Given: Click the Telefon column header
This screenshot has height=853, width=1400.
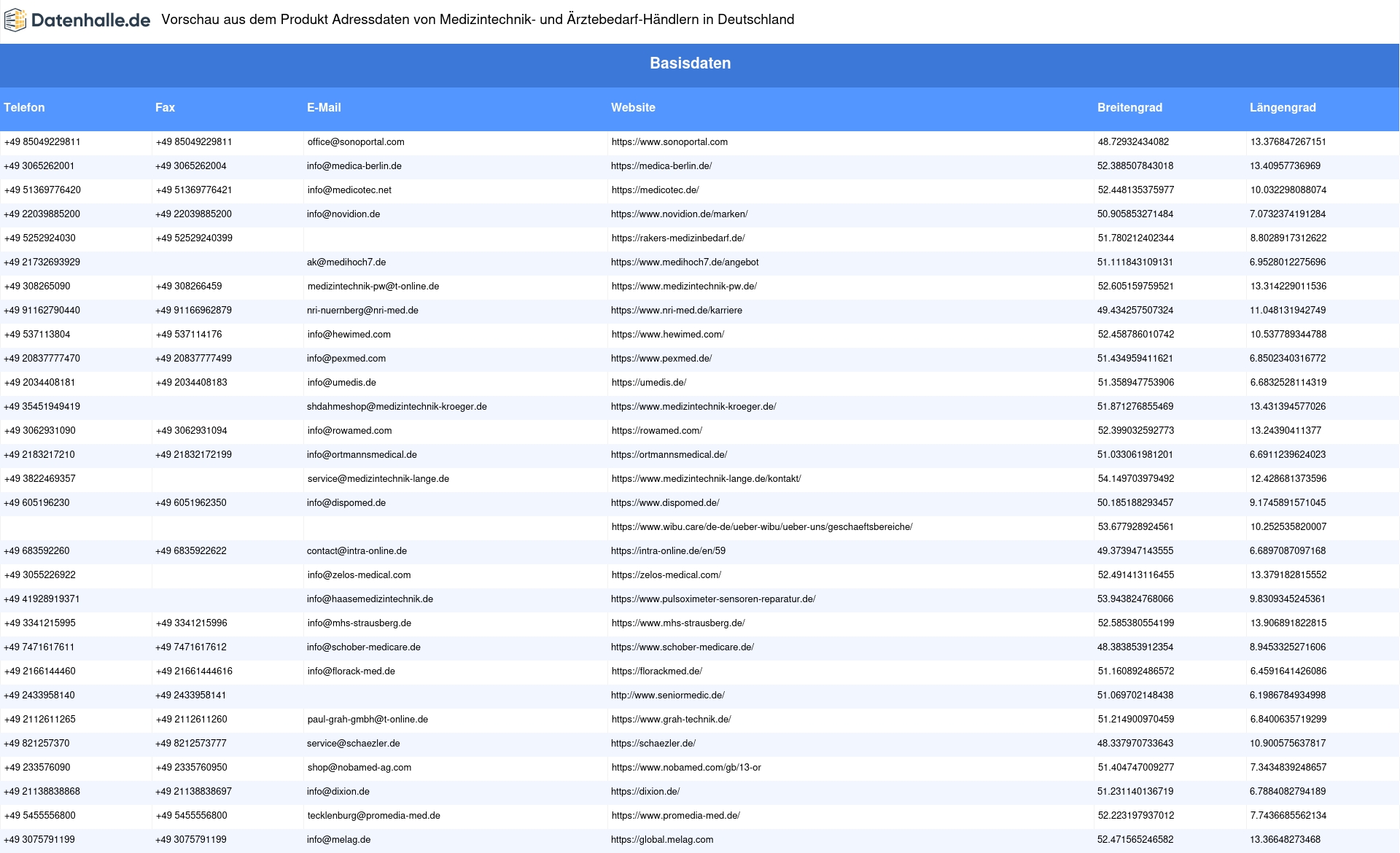Looking at the screenshot, I should (24, 107).
